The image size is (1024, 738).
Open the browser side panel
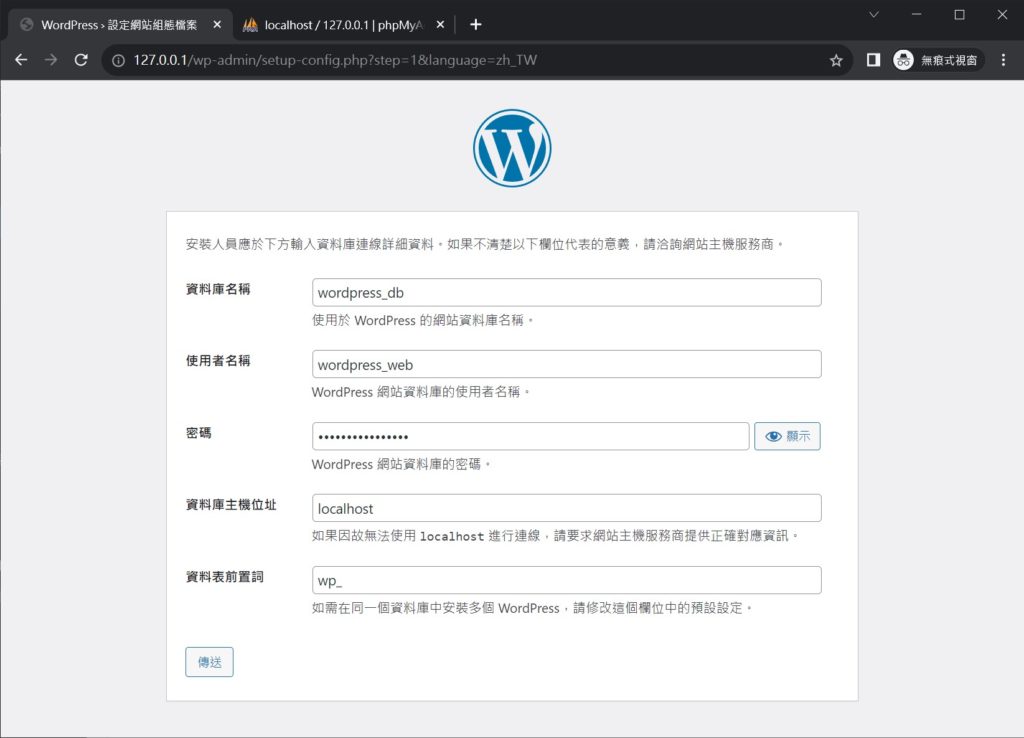873,60
